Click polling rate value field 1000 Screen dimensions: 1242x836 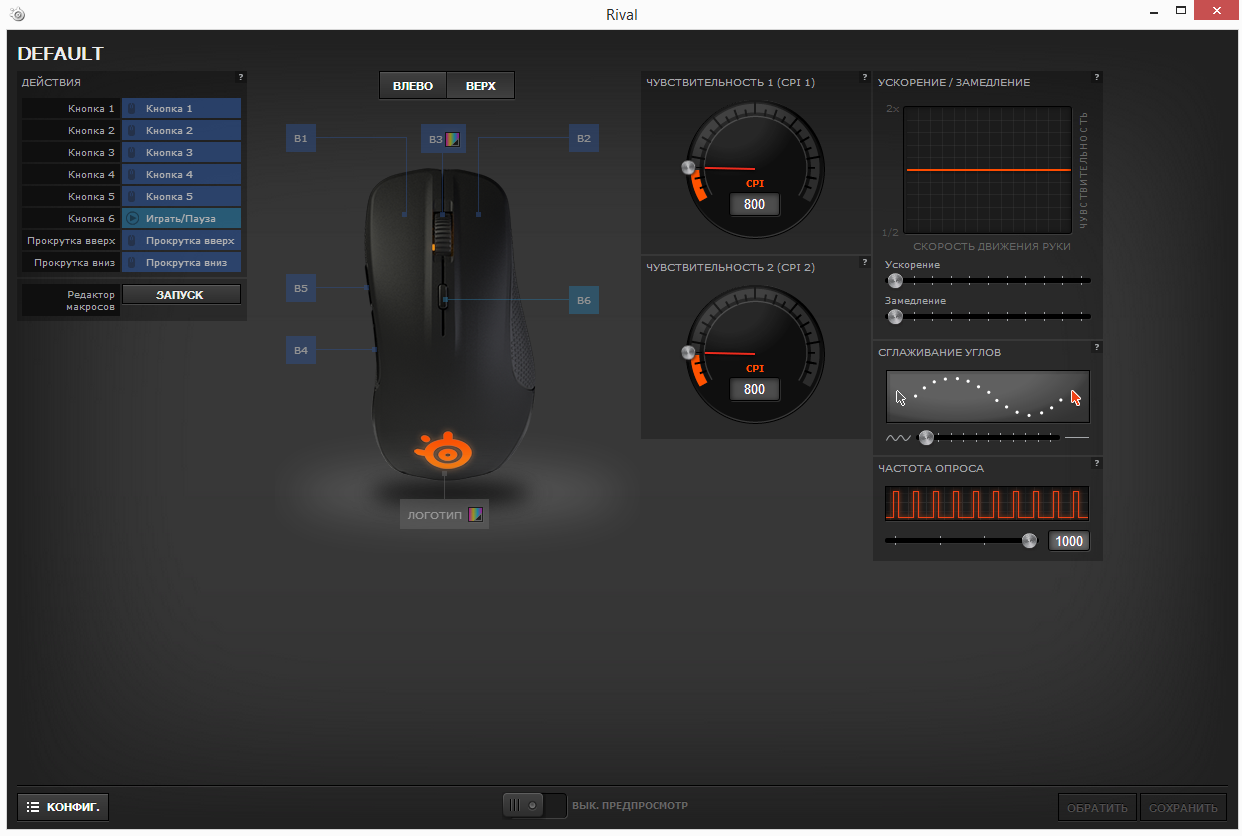(1069, 541)
